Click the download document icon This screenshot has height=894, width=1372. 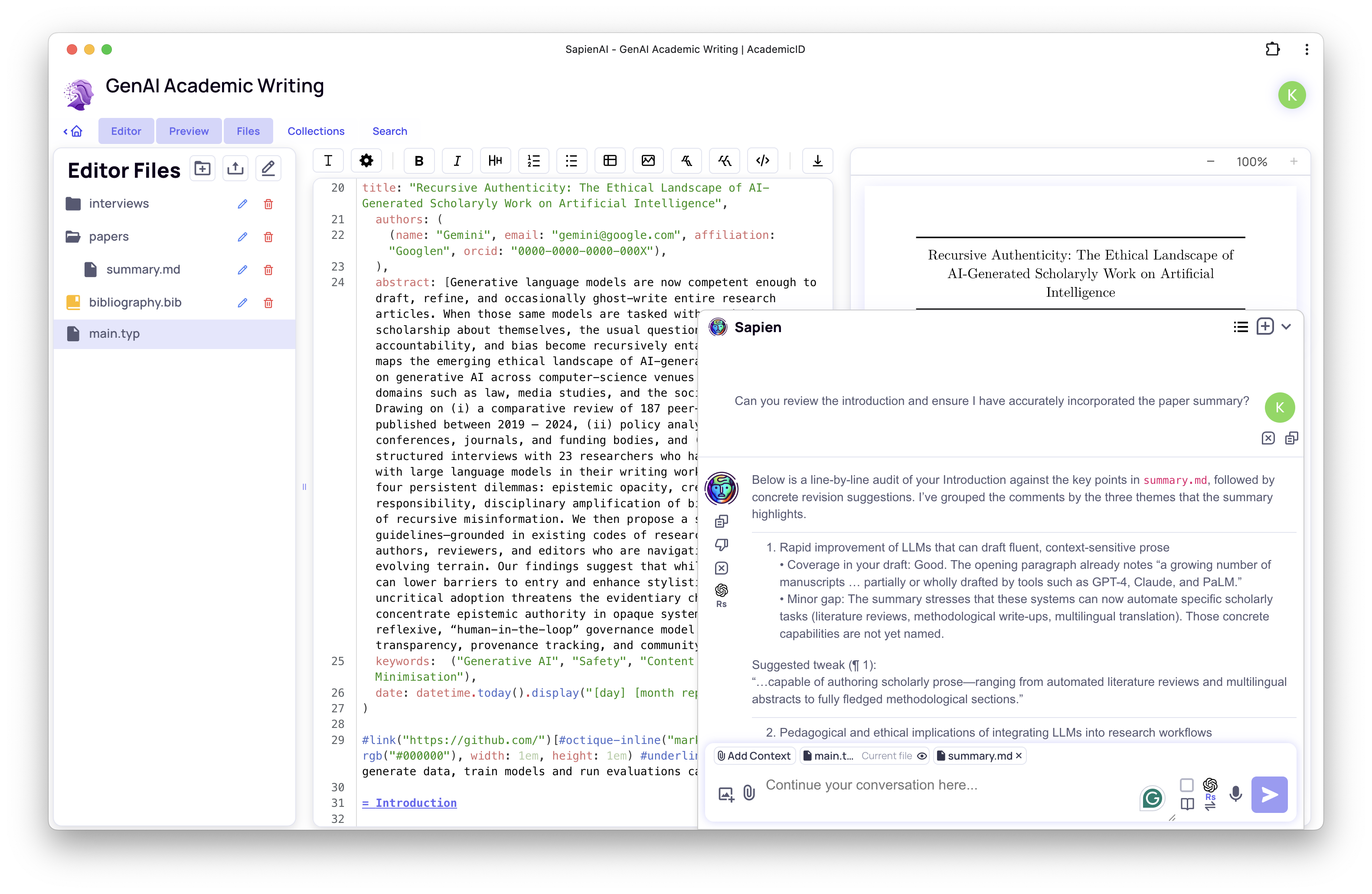817,161
